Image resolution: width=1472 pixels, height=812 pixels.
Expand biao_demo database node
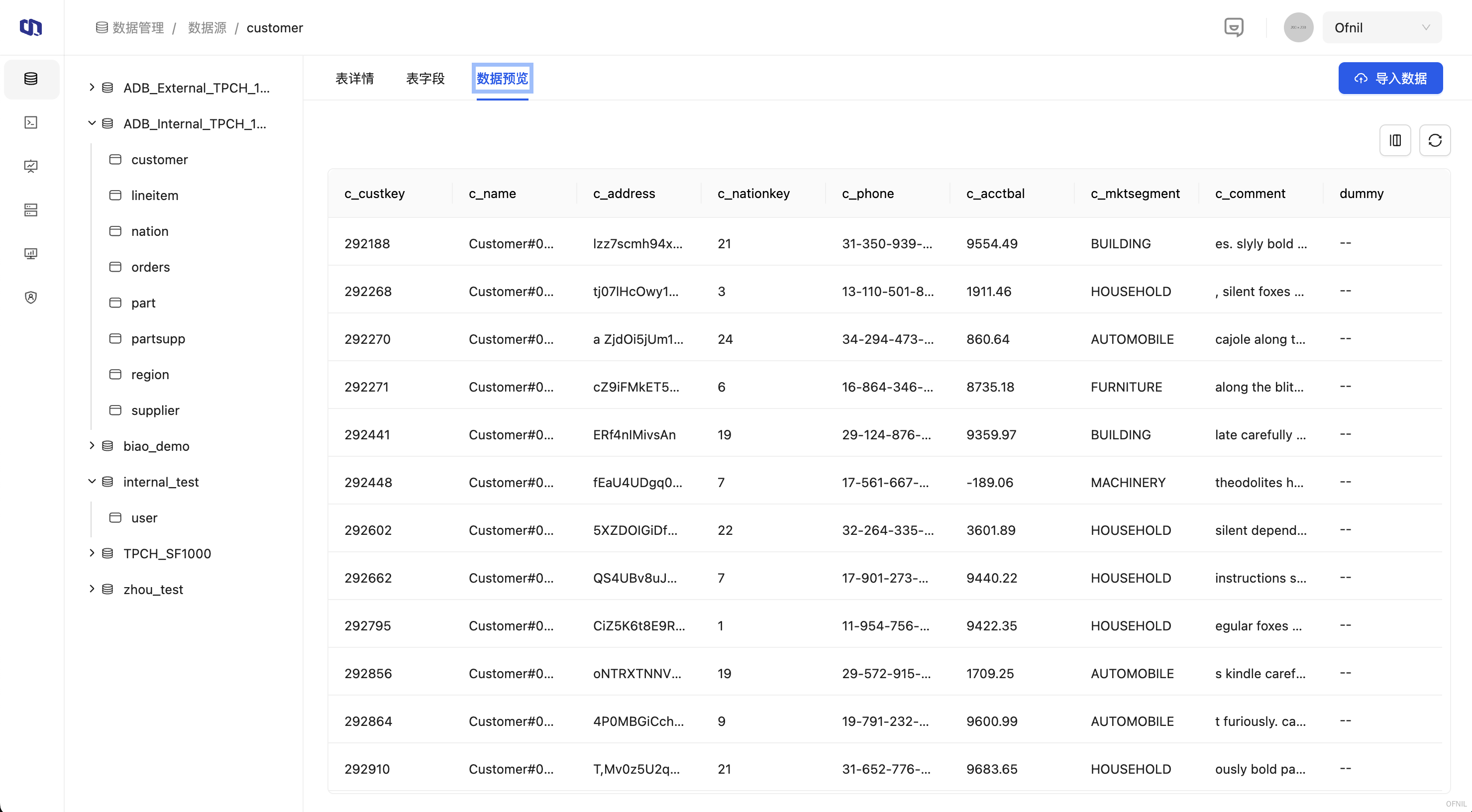[x=92, y=445]
